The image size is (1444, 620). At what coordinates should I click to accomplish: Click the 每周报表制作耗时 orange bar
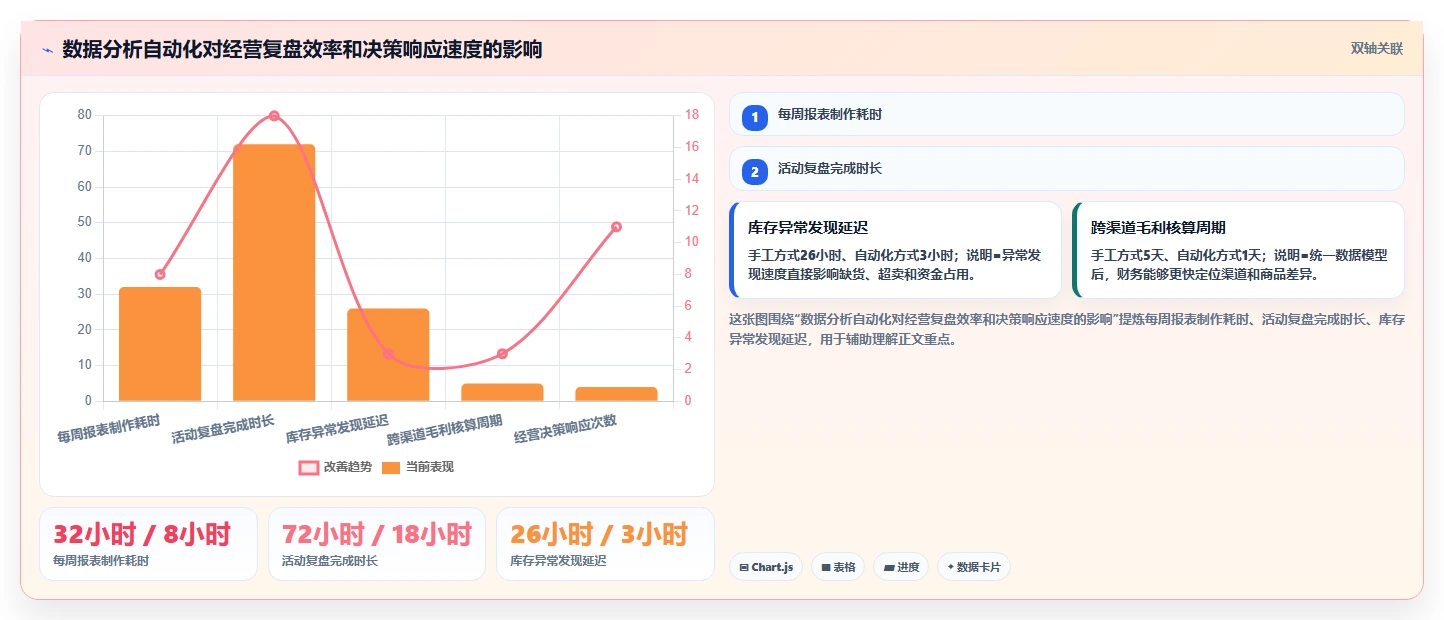(160, 344)
